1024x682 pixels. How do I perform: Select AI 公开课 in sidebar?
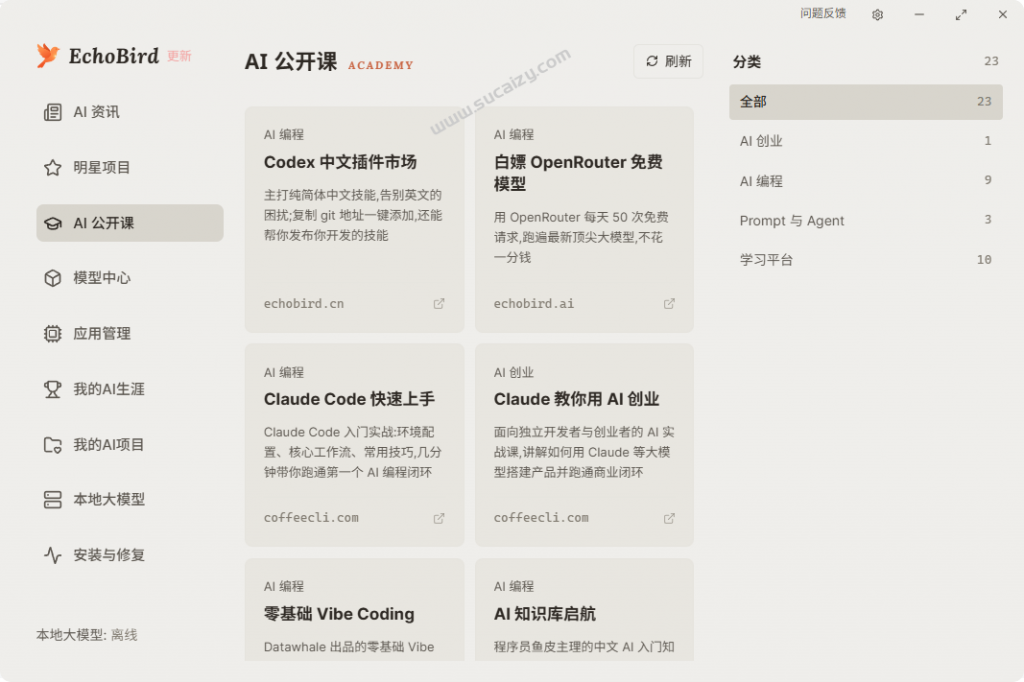click(x=130, y=223)
